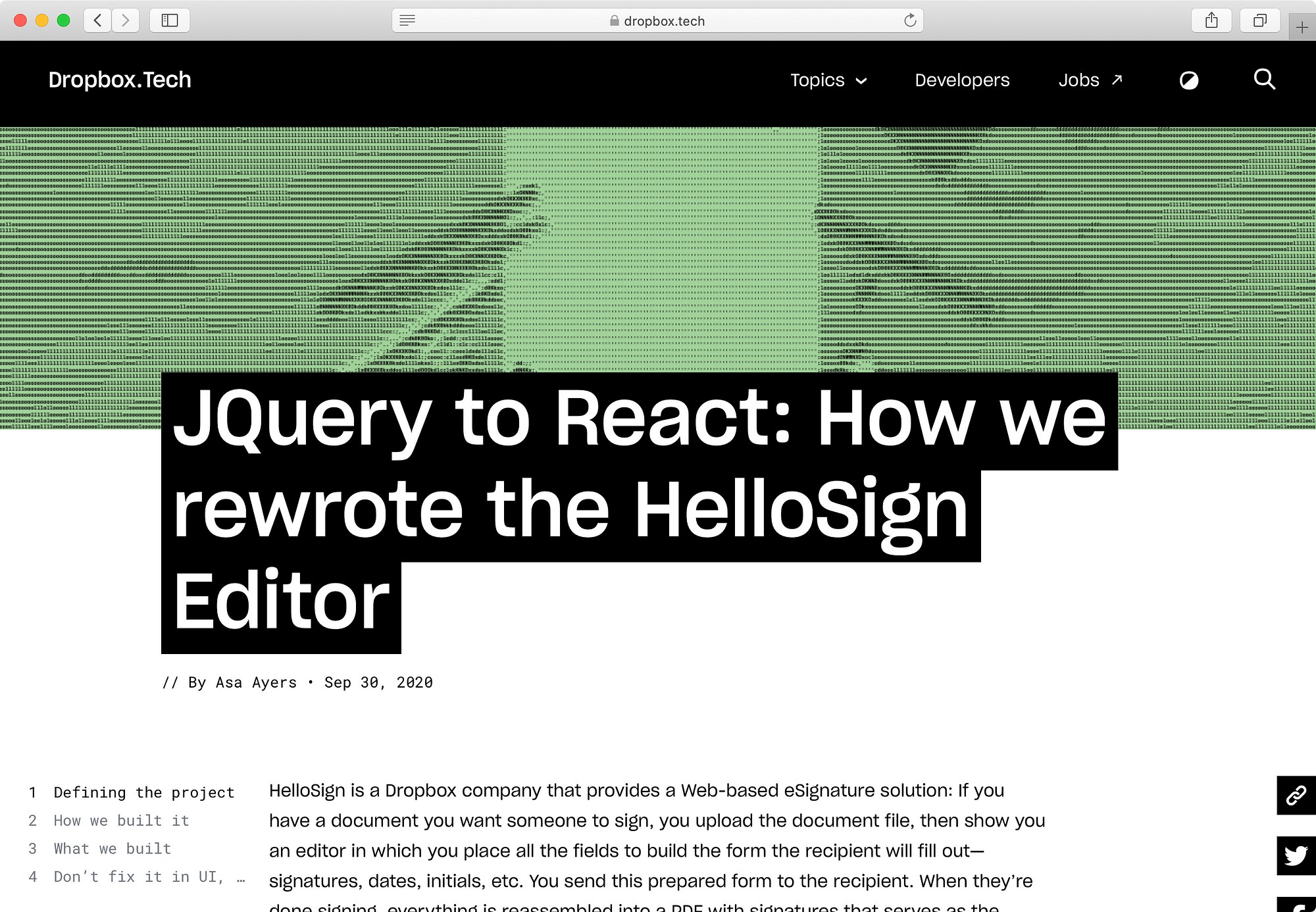This screenshot has height=912, width=1316.
Task: Select 'Defining the project' contents item
Action: coord(143,793)
